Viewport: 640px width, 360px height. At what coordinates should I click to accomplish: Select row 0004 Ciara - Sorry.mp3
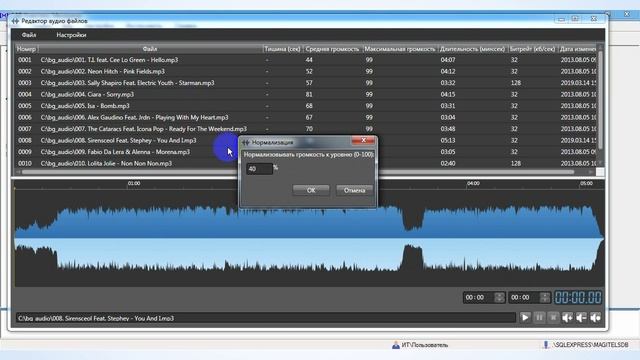pyautogui.click(x=306, y=94)
